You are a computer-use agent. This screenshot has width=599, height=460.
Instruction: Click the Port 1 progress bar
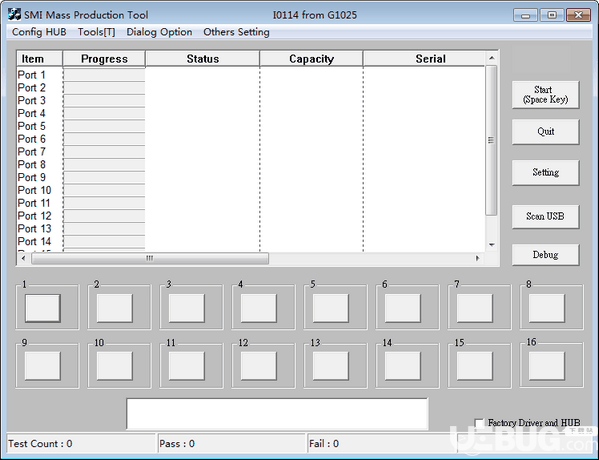pos(104,75)
